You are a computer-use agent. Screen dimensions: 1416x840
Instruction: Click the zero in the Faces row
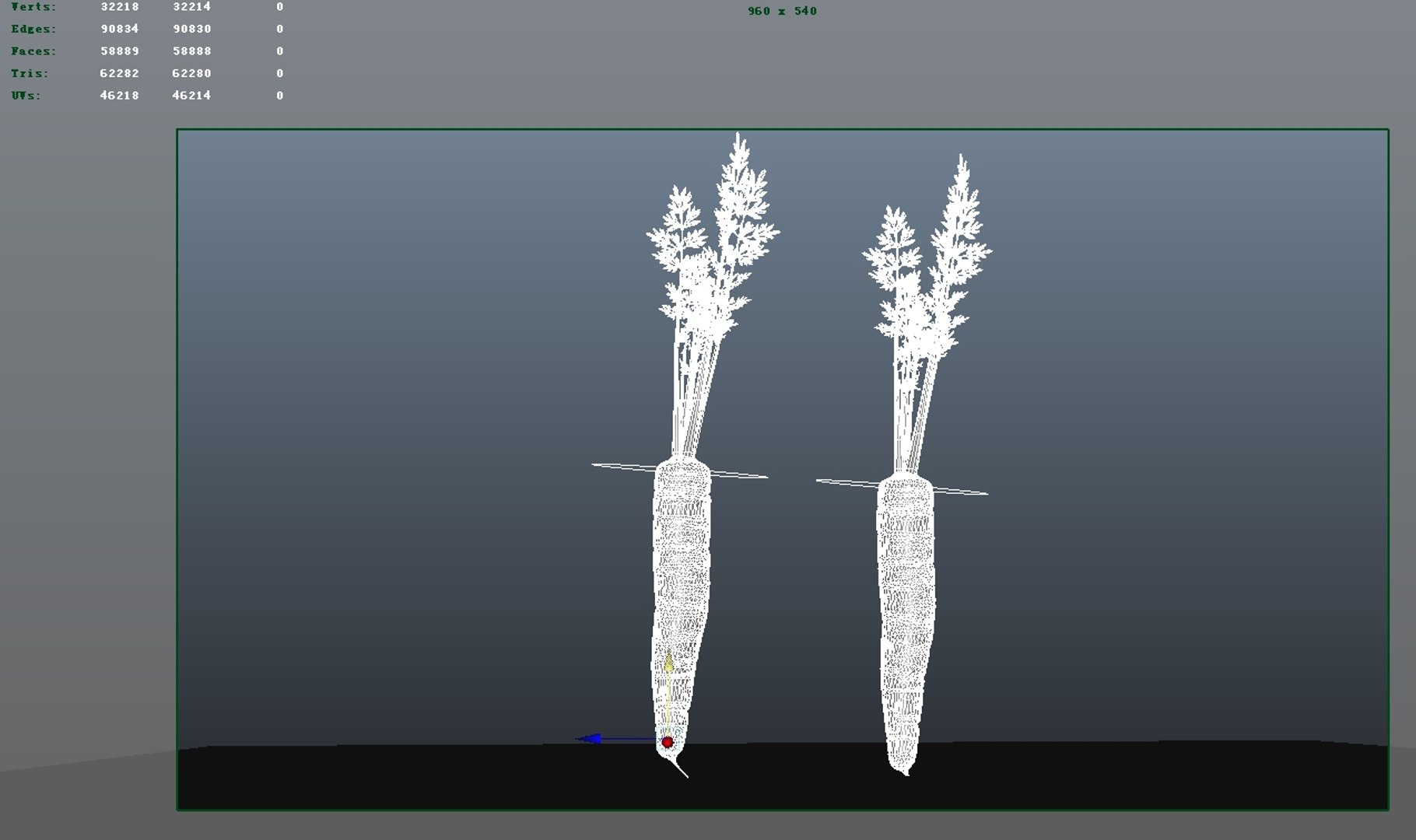pos(280,51)
